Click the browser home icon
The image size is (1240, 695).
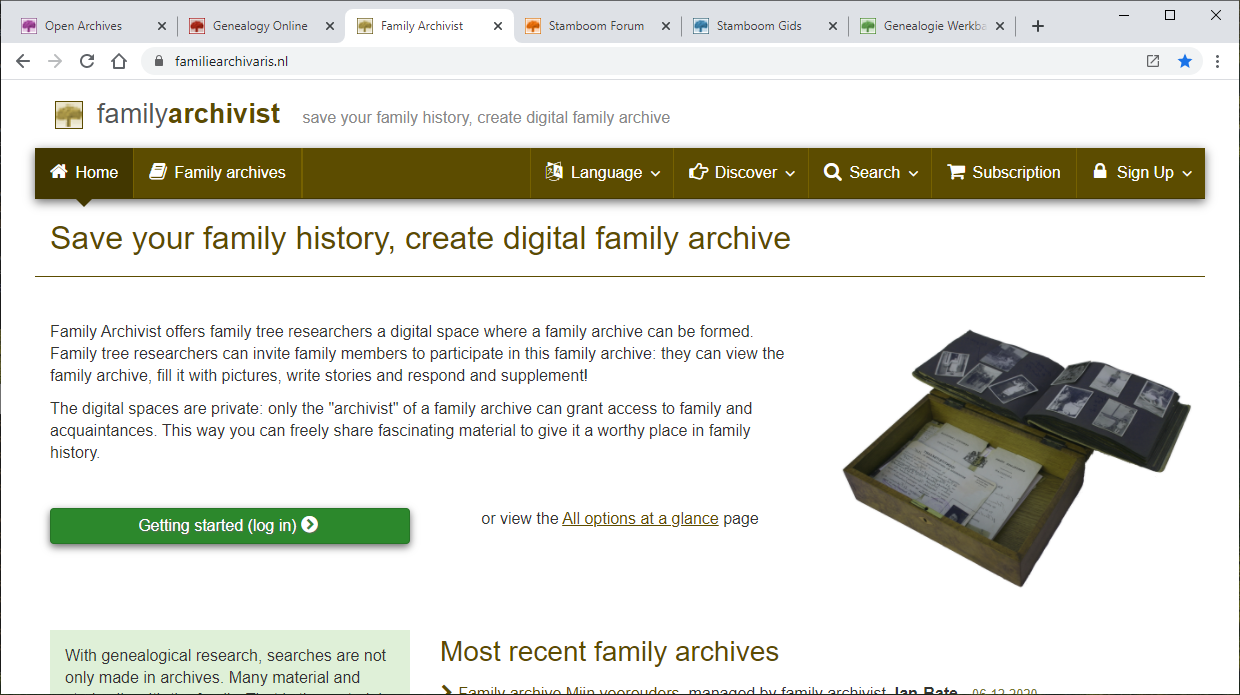[119, 61]
